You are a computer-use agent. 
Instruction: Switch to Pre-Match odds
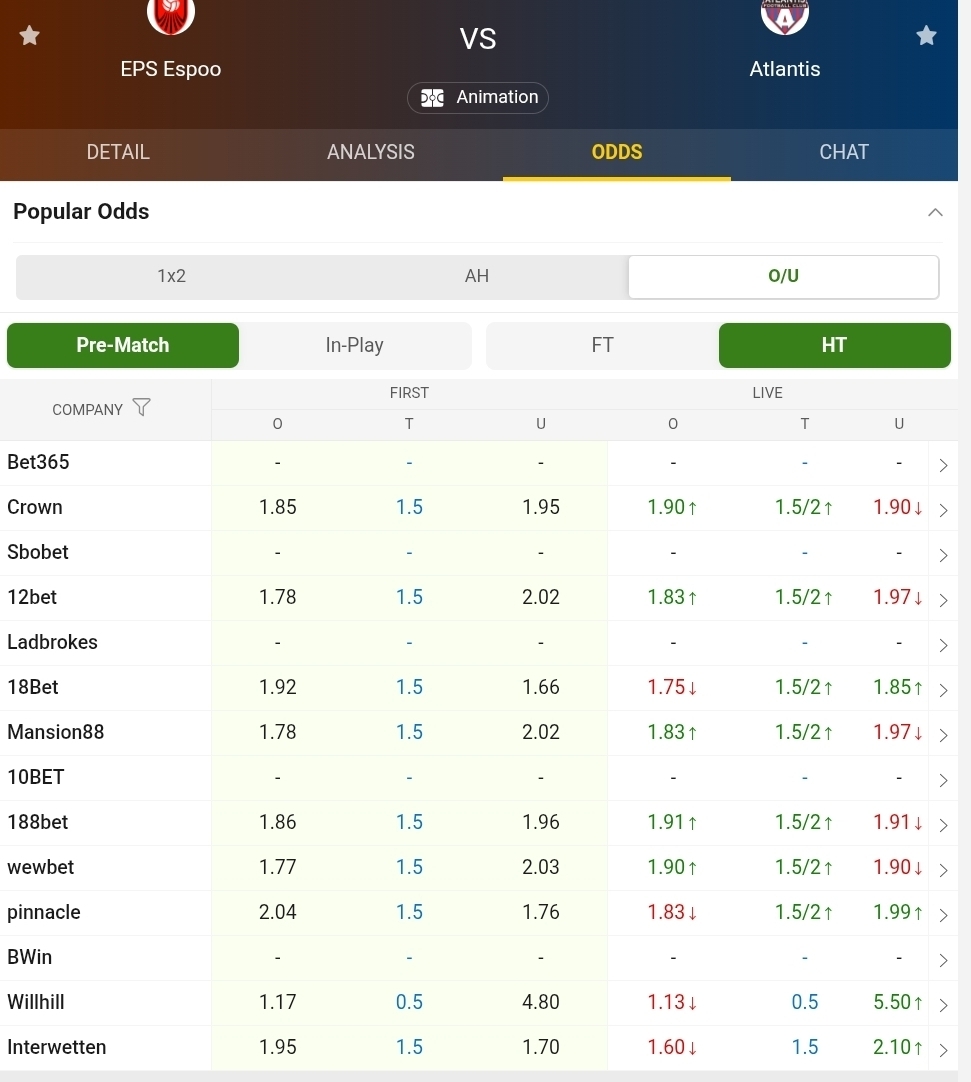[123, 345]
